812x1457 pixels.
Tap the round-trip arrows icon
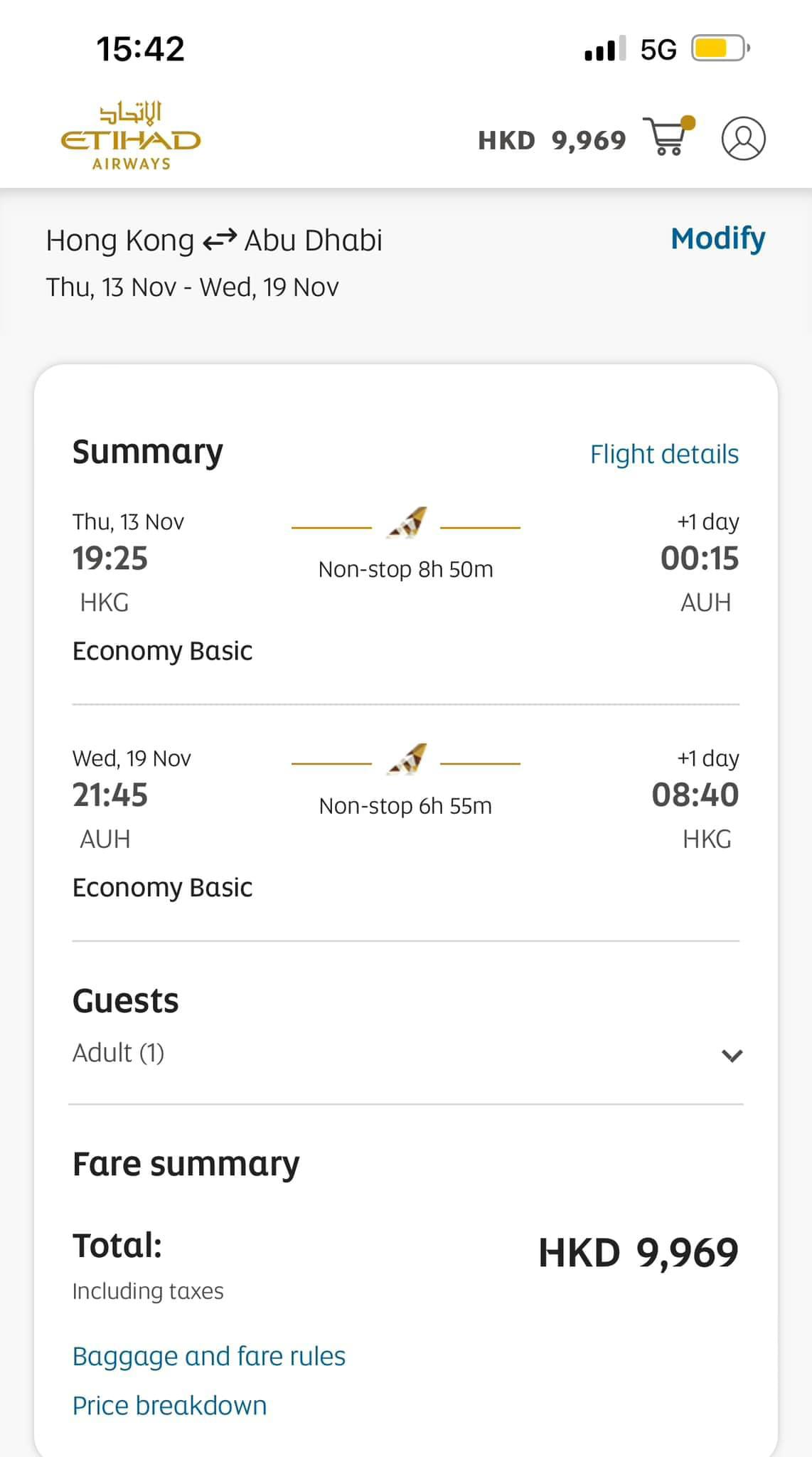[x=219, y=241]
